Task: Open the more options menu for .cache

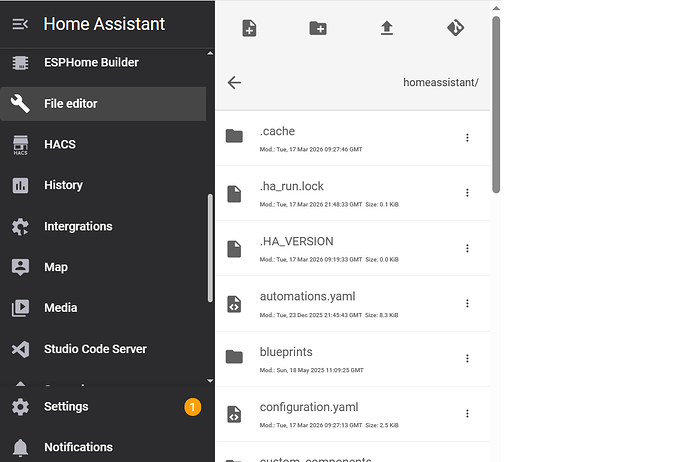Action: [467, 137]
